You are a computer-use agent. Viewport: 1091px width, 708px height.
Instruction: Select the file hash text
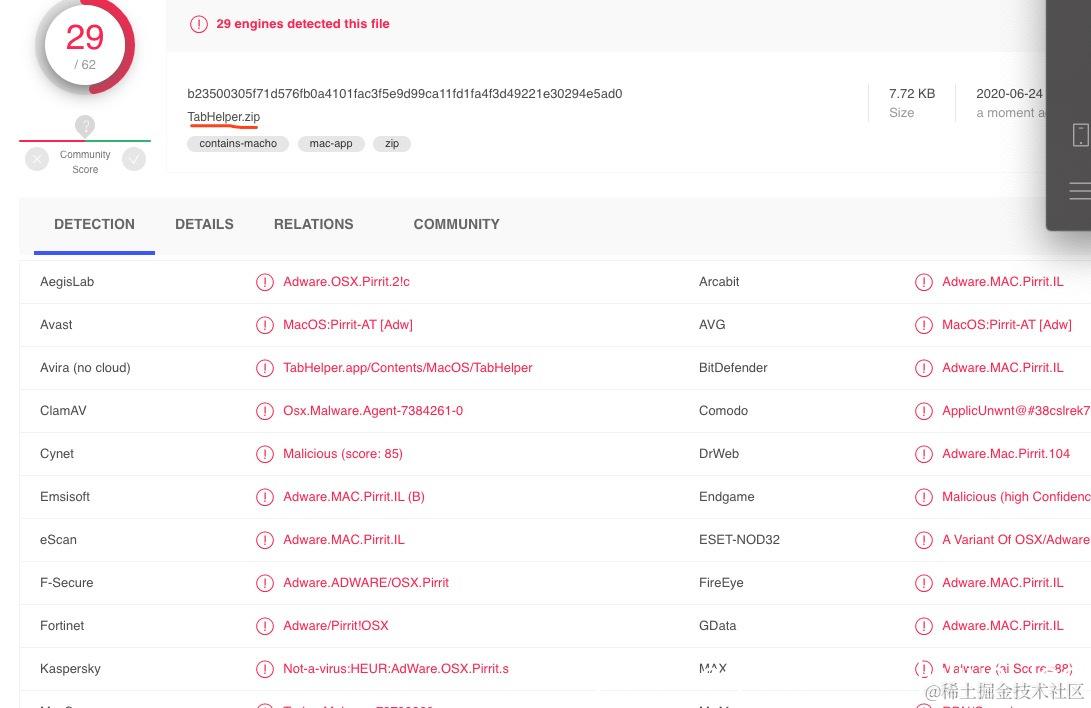click(405, 94)
